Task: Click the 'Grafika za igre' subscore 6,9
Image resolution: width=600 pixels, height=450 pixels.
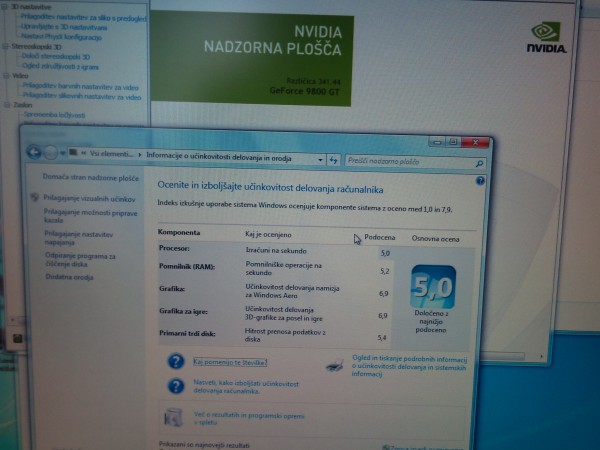Action: (x=383, y=316)
